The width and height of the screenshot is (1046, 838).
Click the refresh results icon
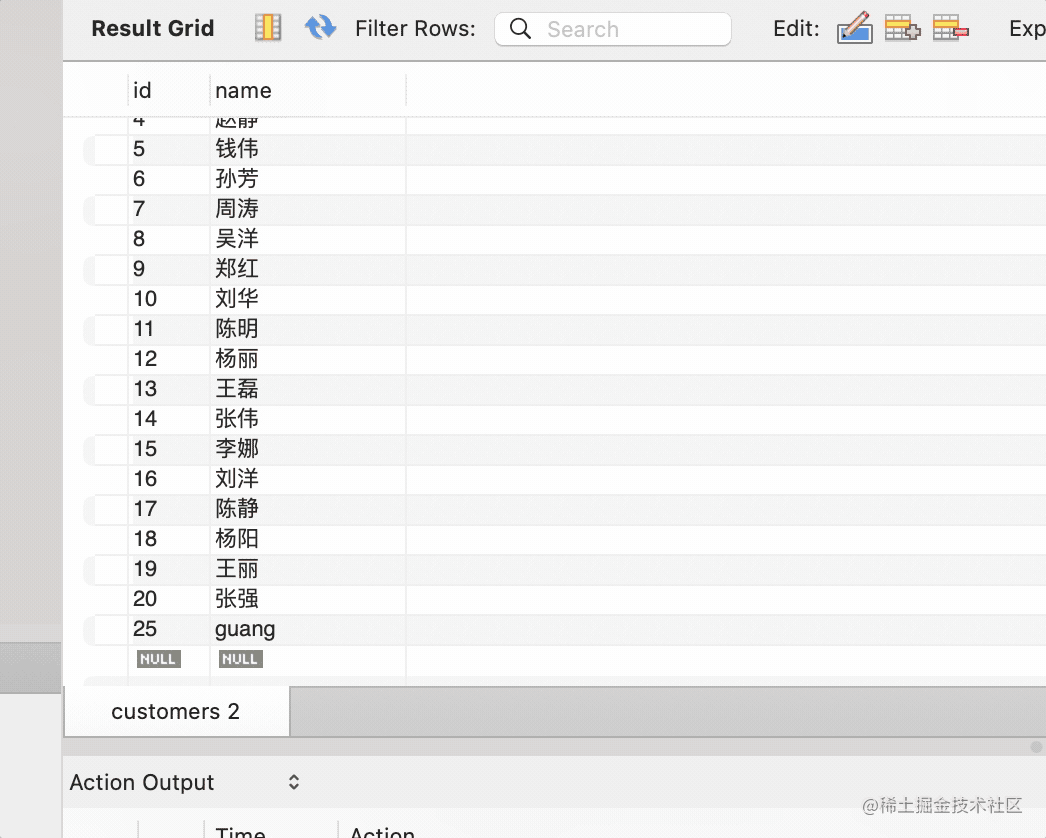click(320, 28)
